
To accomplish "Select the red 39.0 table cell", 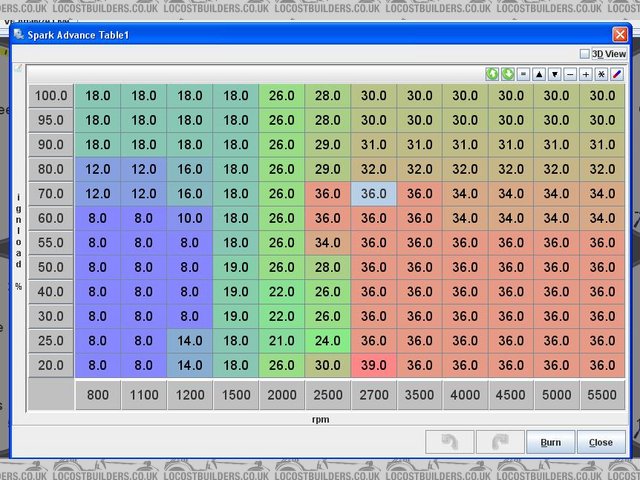I will click(374, 365).
